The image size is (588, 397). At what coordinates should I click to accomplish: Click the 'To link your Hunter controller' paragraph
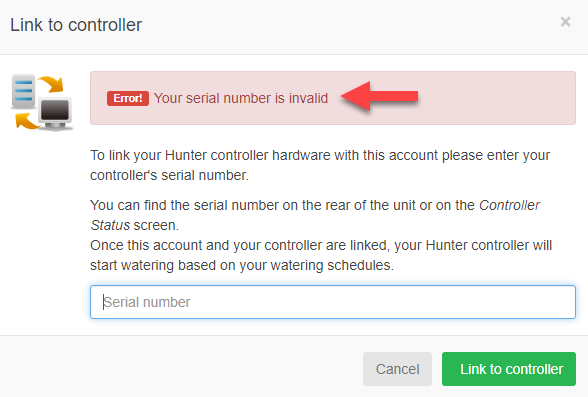coord(320,165)
